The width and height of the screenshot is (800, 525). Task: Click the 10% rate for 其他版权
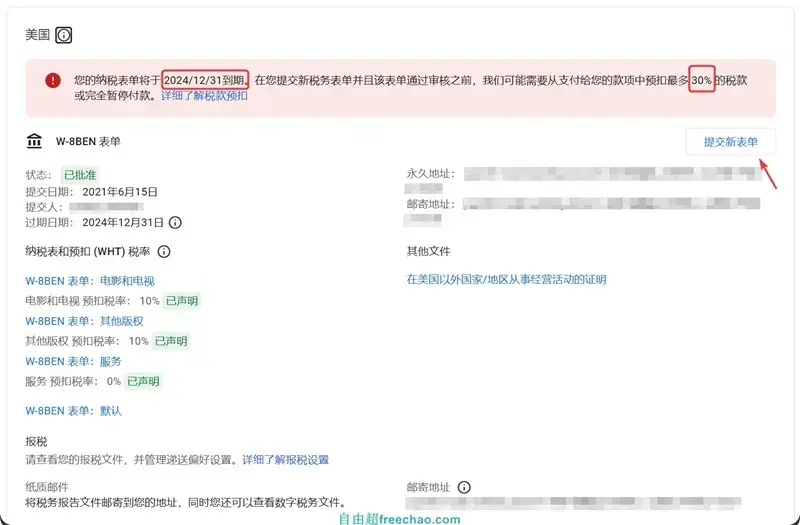(139, 341)
